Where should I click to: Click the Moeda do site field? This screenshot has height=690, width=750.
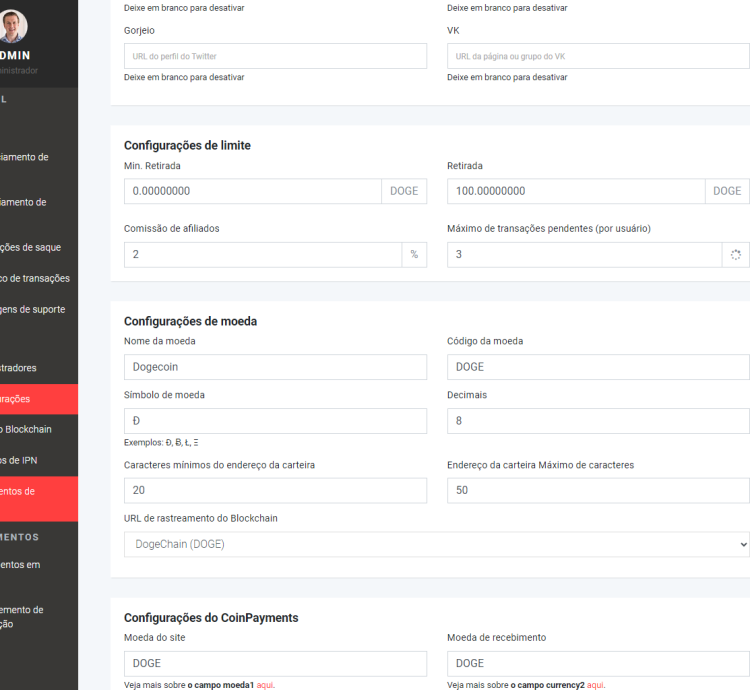point(275,663)
